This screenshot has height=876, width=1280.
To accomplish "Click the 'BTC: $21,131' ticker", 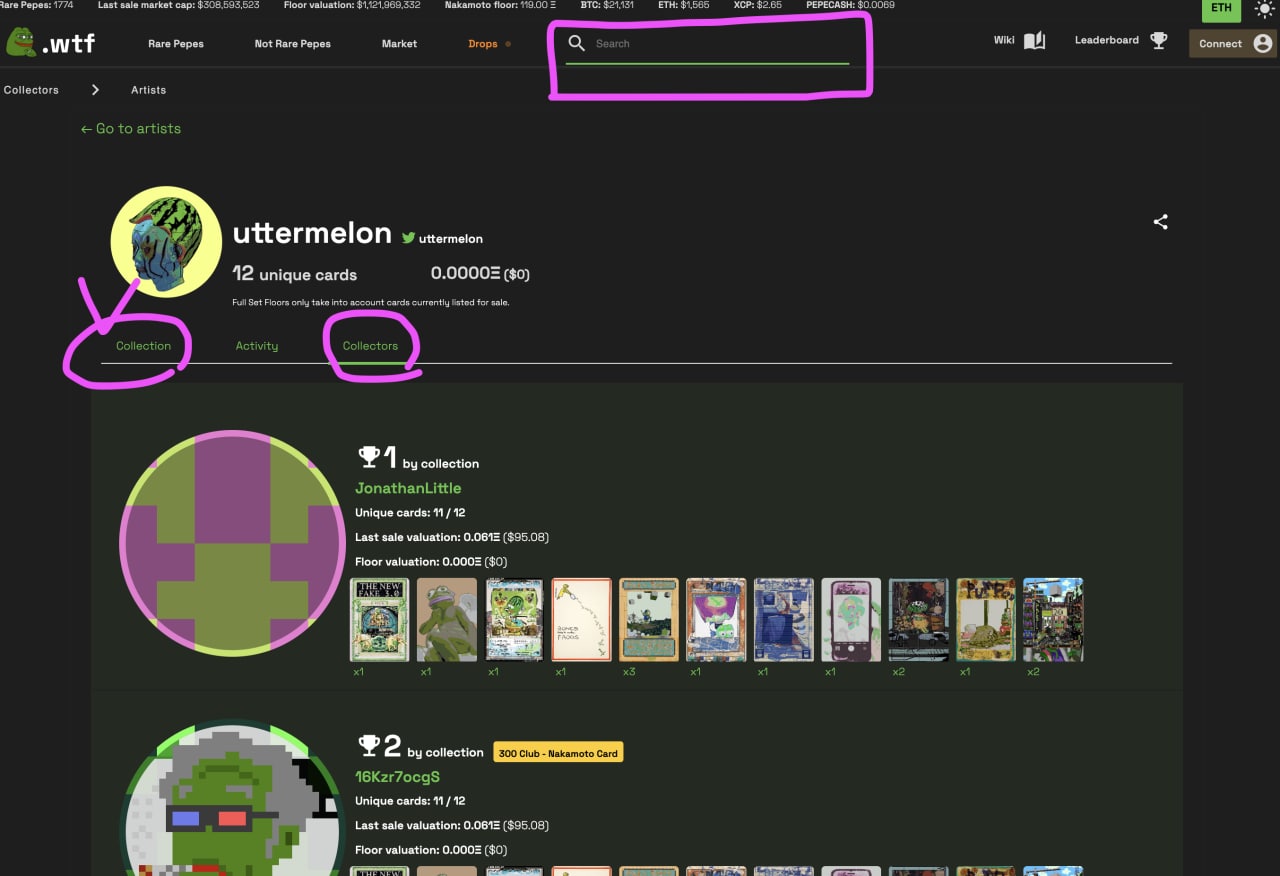I will pos(607,5).
